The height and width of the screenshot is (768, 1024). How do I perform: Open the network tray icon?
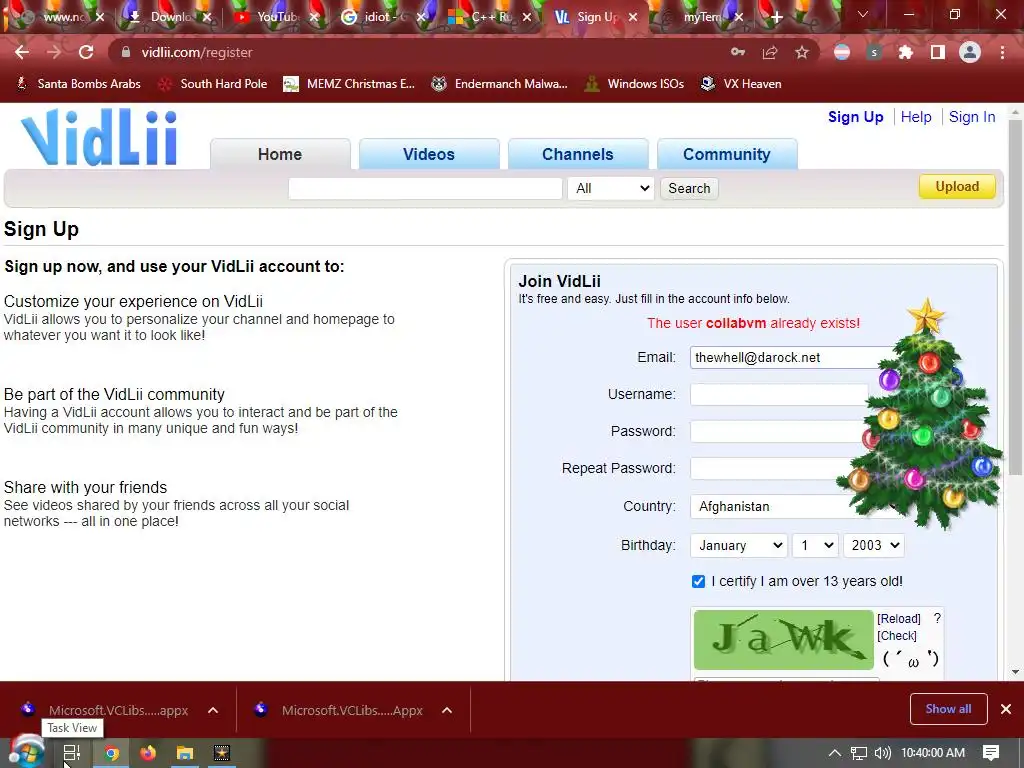[x=859, y=753]
